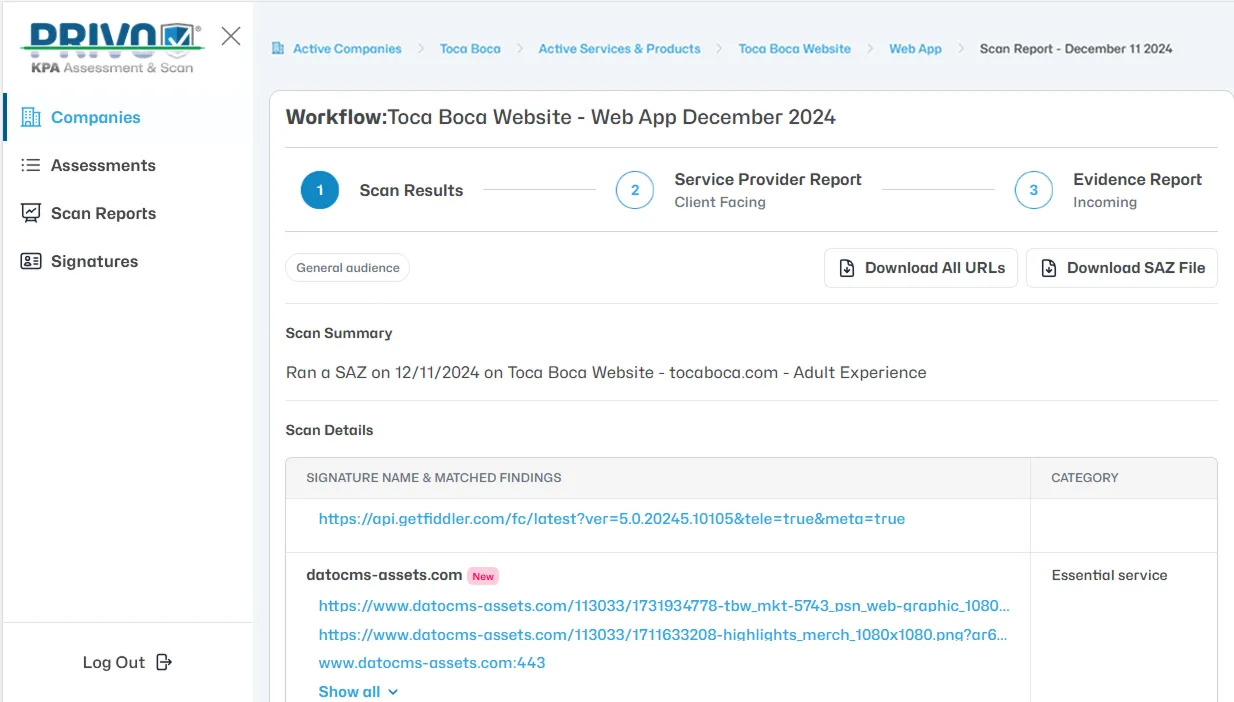Navigate to Toca Boca via breadcrumb

coord(470,48)
